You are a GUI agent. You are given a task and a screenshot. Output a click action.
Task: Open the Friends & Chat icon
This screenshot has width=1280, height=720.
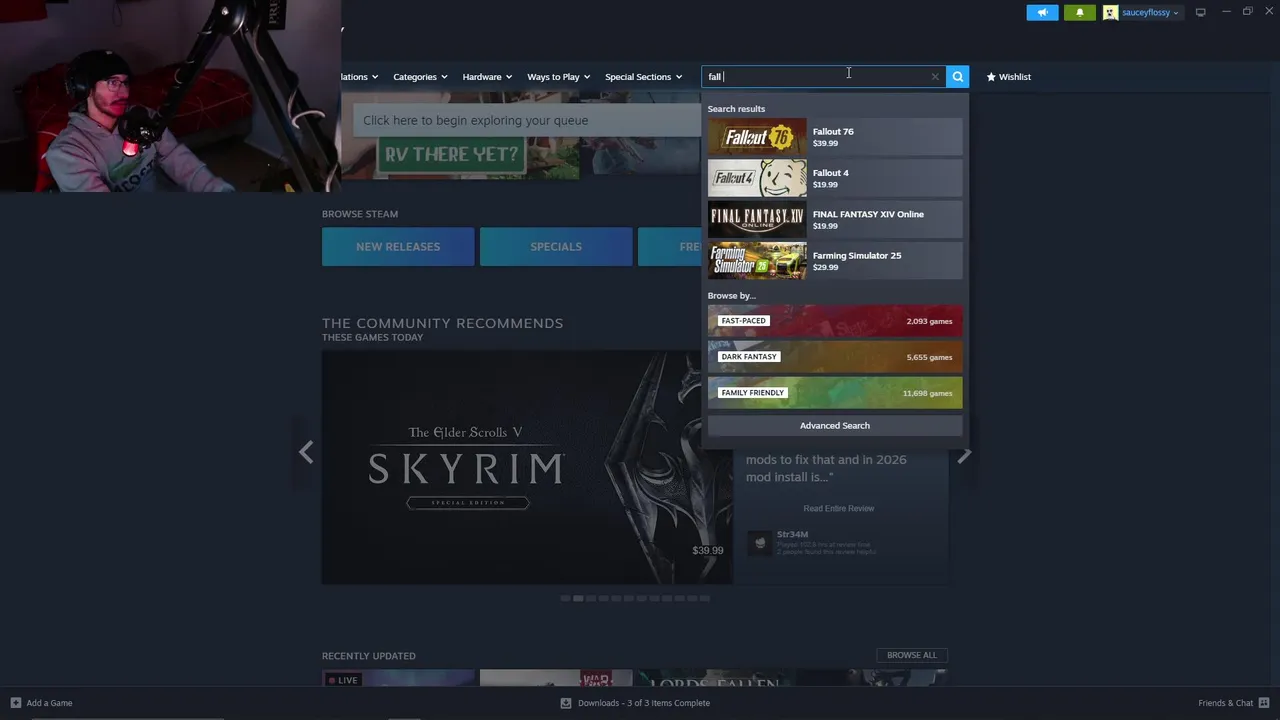click(x=1264, y=703)
